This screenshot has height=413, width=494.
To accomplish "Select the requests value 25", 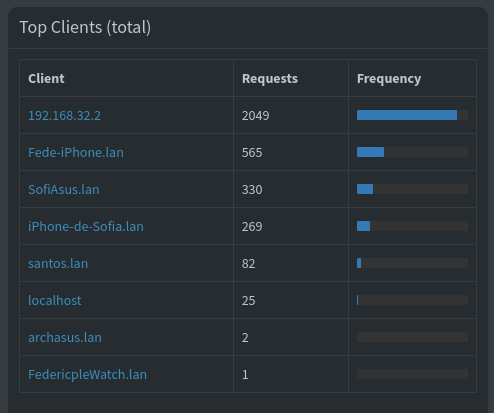I will click(x=248, y=300).
